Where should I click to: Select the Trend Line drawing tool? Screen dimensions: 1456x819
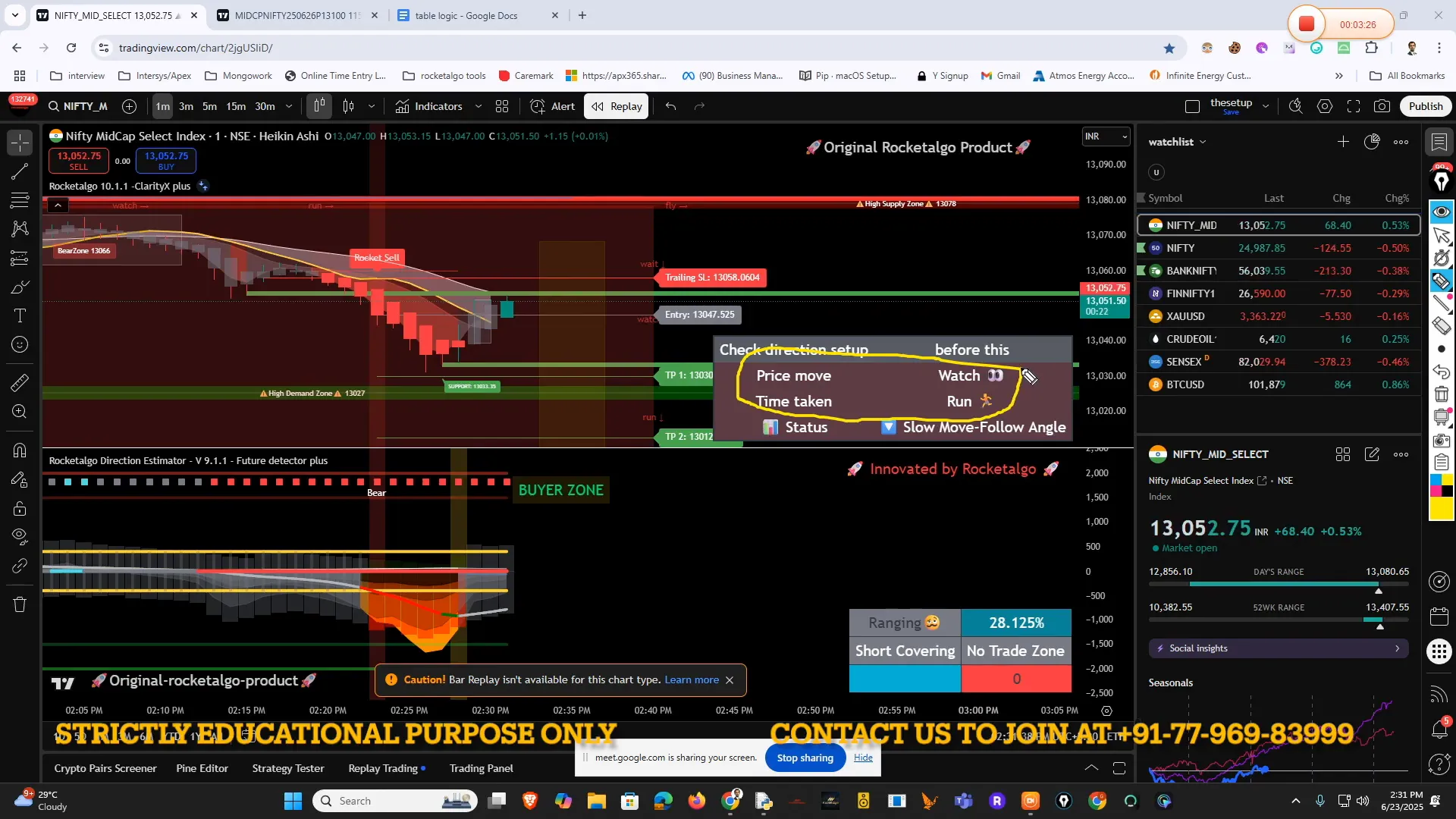tap(20, 172)
